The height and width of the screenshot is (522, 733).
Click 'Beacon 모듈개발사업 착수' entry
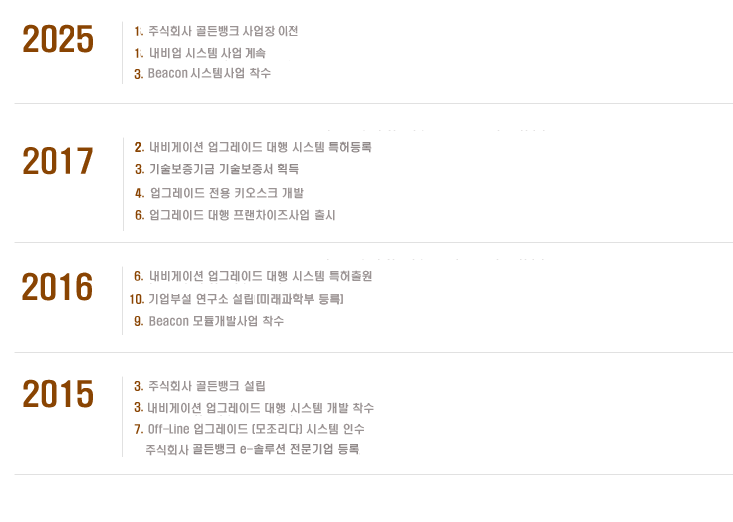point(216,321)
